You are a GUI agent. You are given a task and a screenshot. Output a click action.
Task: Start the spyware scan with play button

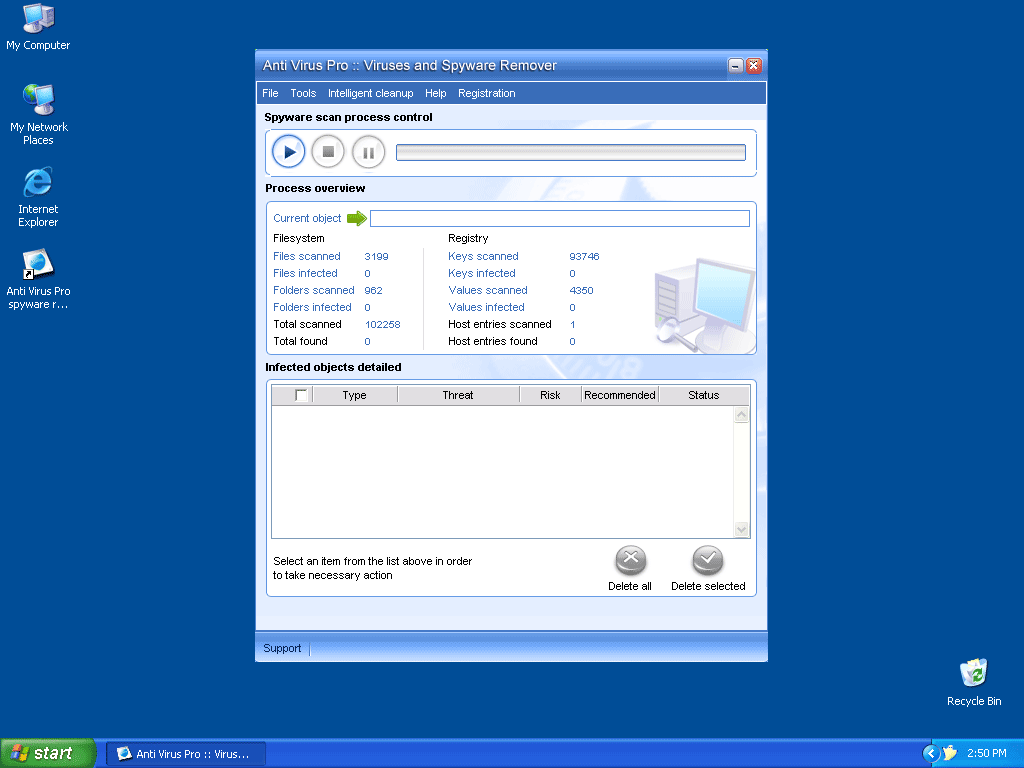[x=289, y=152]
